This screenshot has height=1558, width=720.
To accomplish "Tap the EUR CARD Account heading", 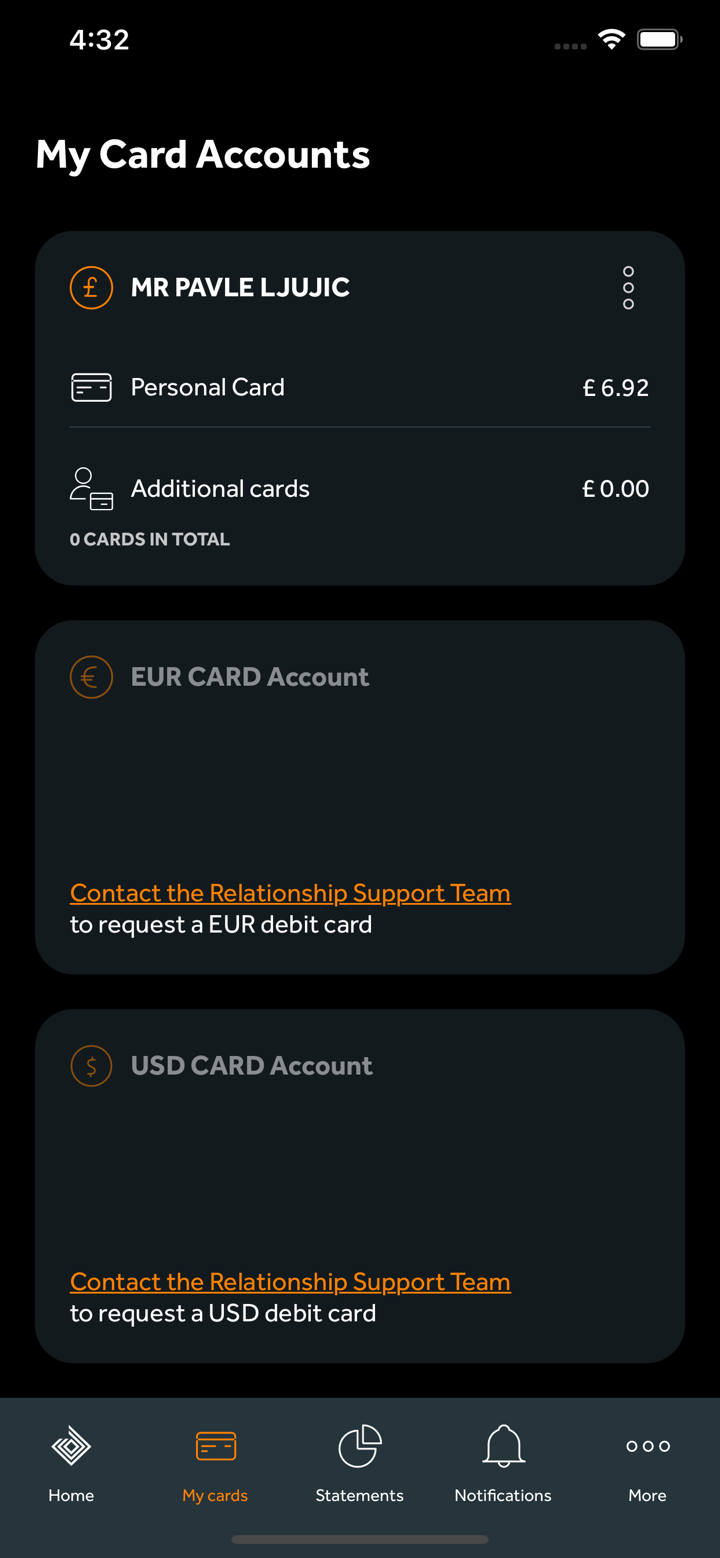I will coord(250,677).
